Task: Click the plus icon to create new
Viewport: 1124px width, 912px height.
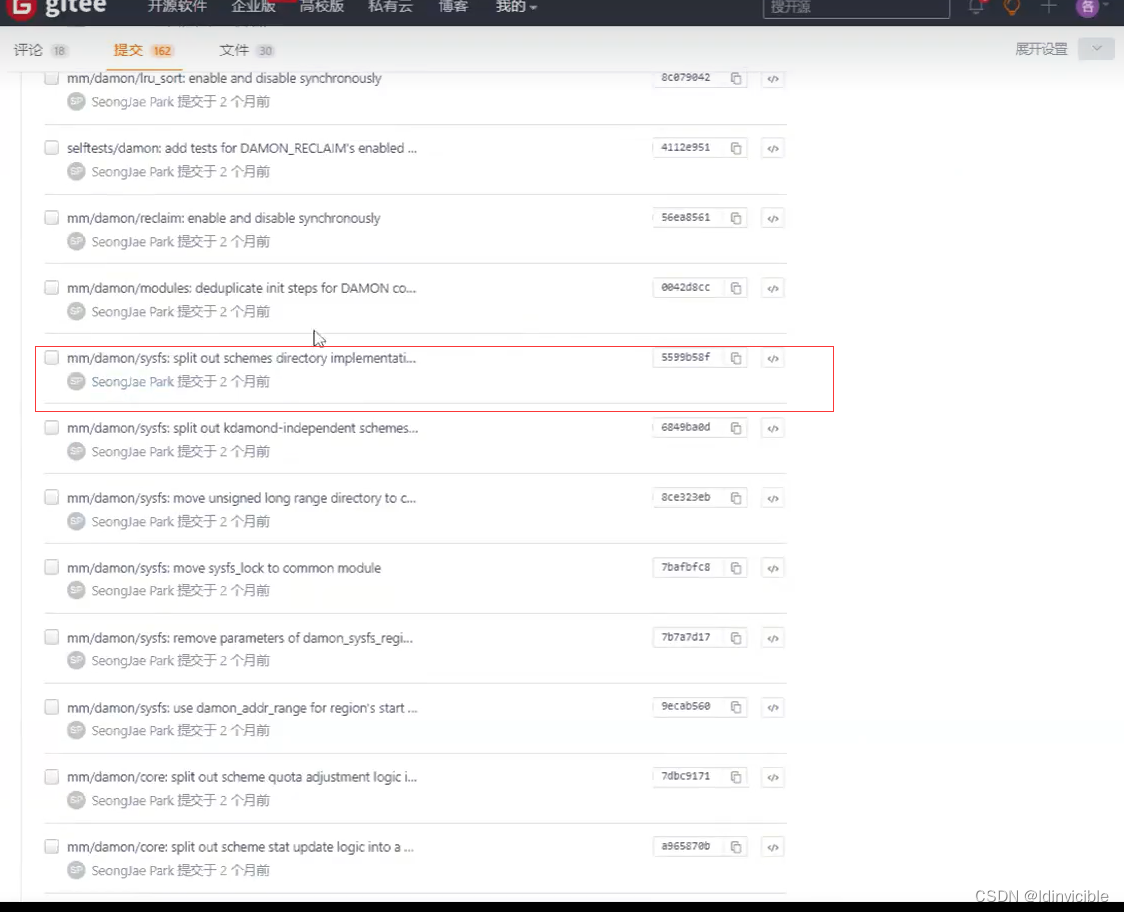Action: pyautogui.click(x=1048, y=8)
